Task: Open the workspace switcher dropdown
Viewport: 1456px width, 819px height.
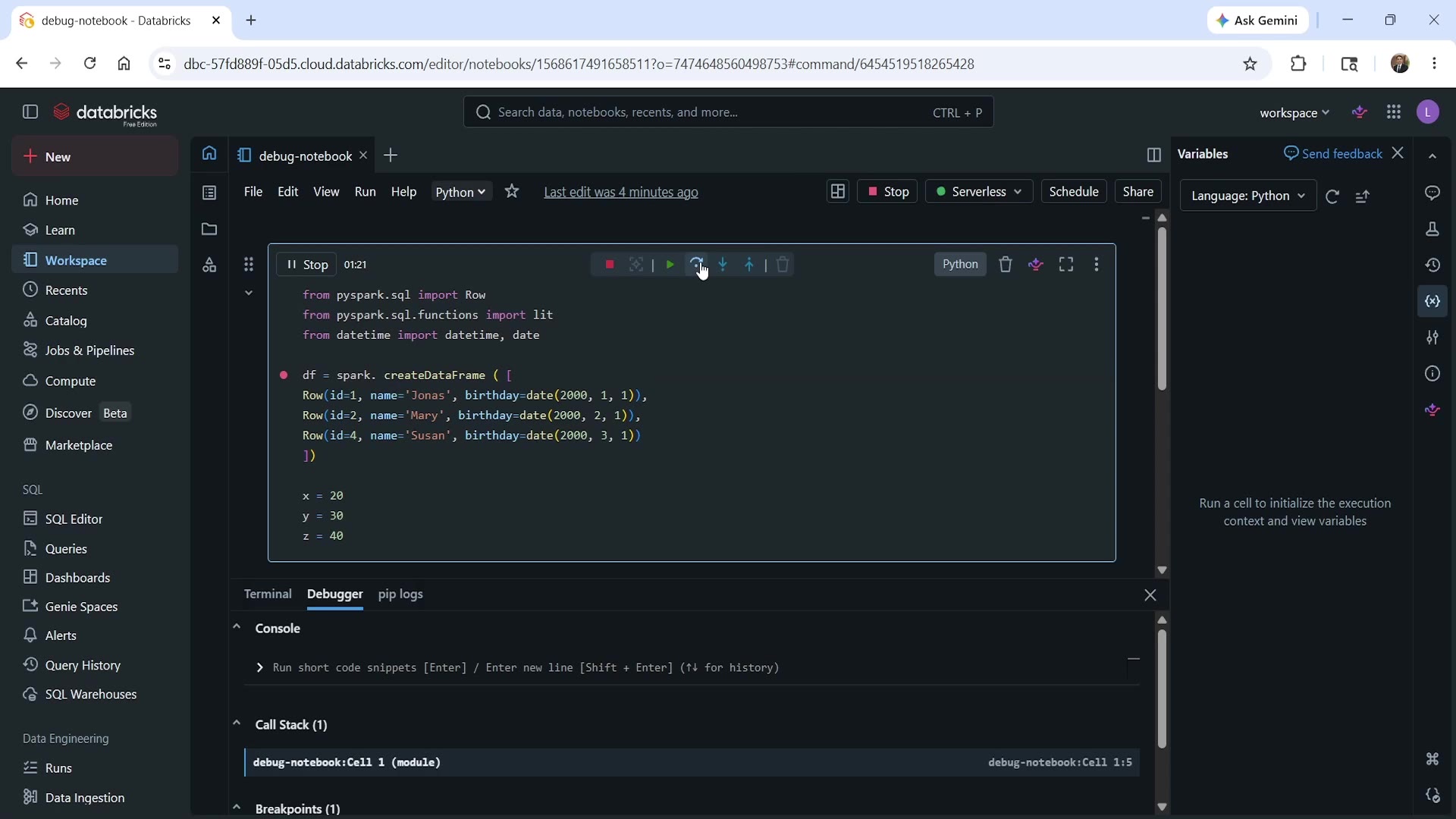Action: pos(1294,113)
